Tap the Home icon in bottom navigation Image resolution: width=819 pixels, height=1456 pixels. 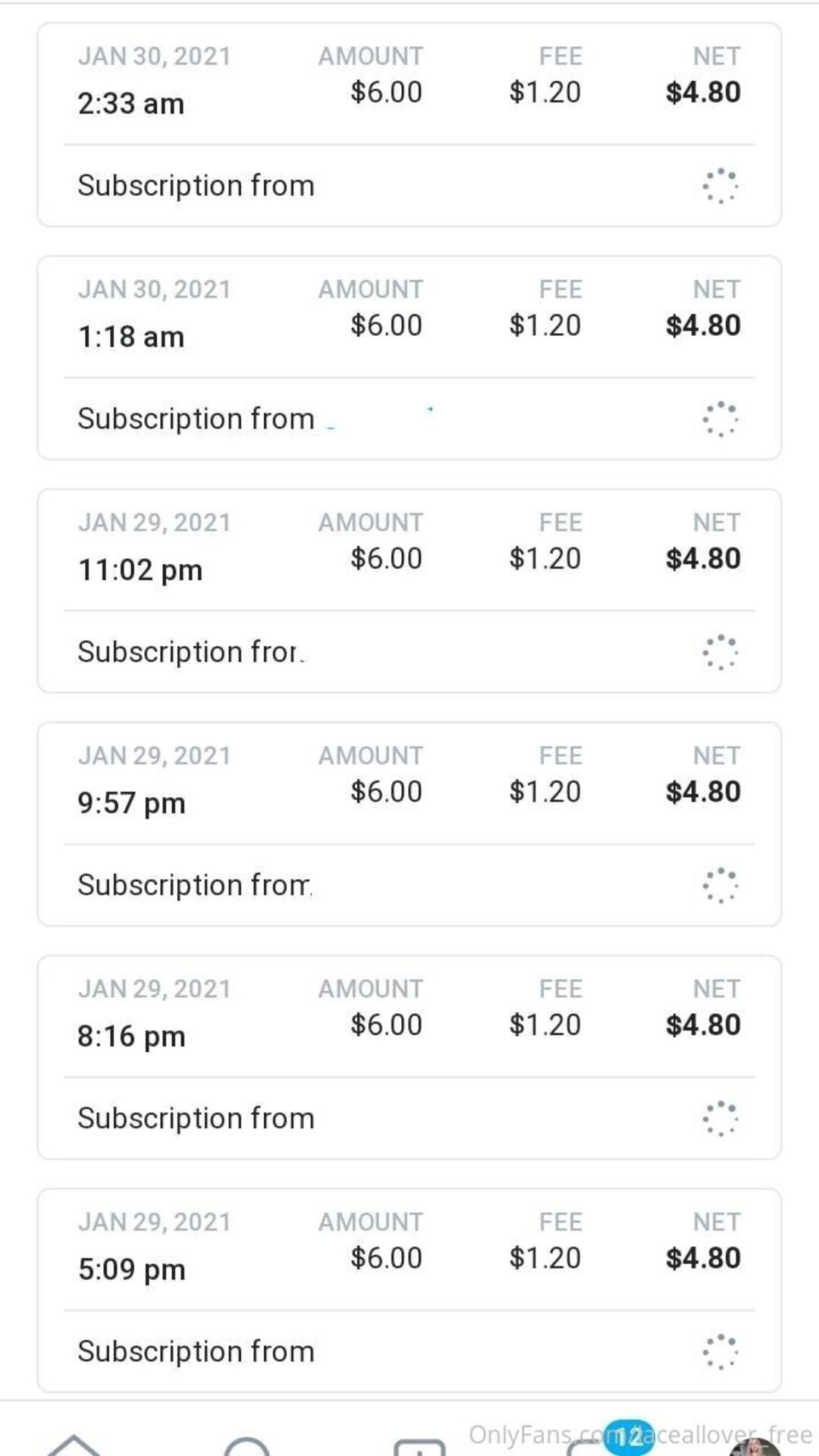pyautogui.click(x=73, y=1445)
